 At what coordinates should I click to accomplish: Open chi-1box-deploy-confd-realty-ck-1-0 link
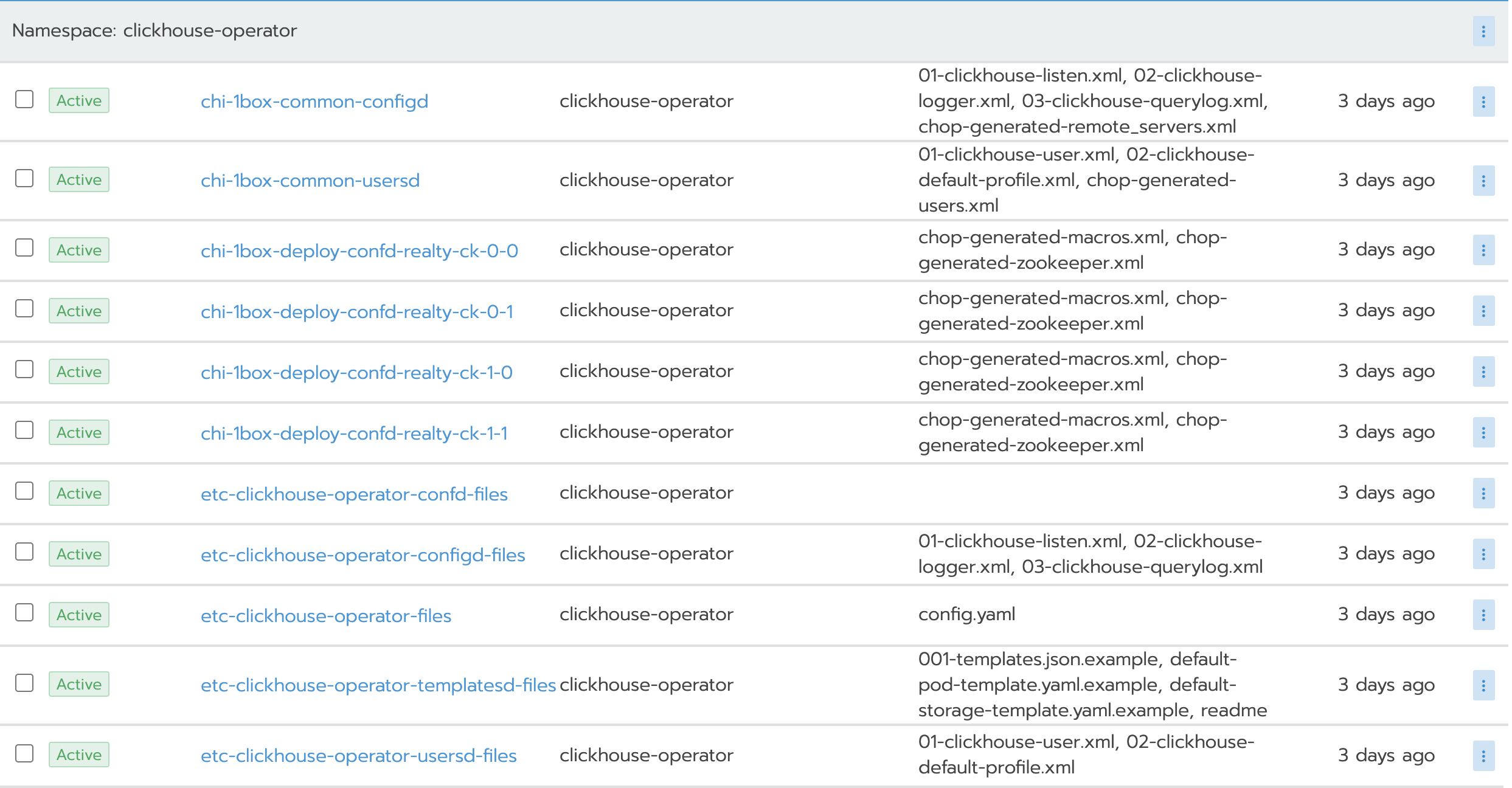[x=356, y=372]
